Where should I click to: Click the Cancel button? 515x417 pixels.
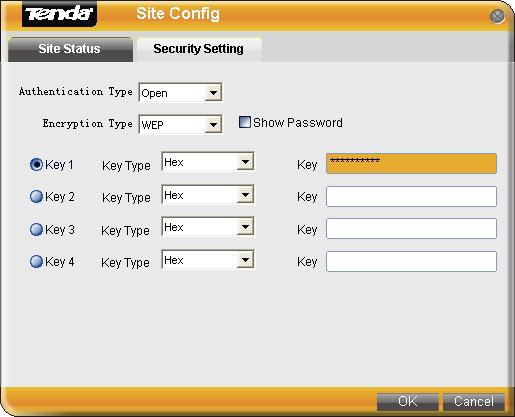[x=474, y=402]
